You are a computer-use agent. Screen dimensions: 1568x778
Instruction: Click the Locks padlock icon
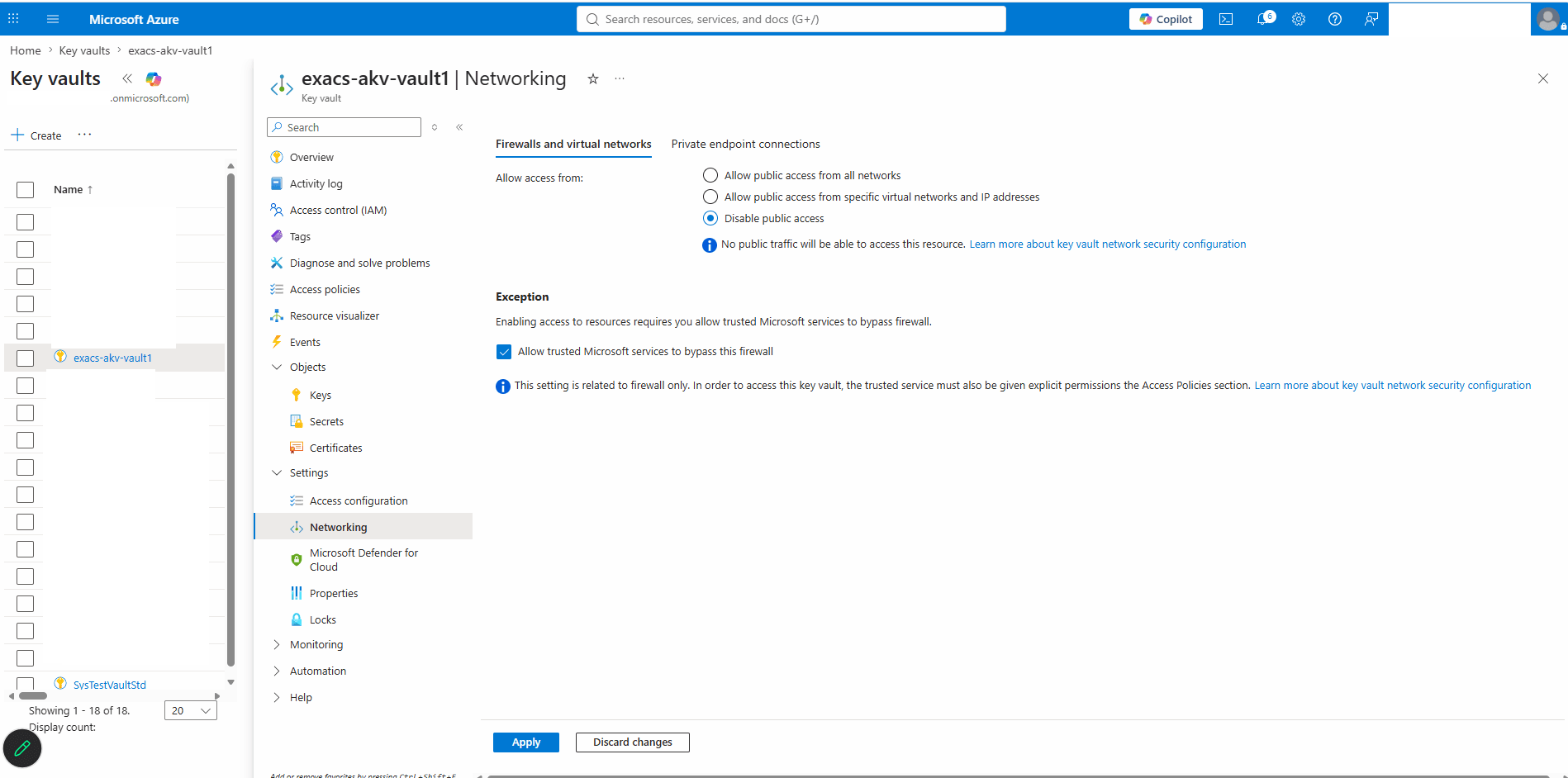click(x=297, y=619)
